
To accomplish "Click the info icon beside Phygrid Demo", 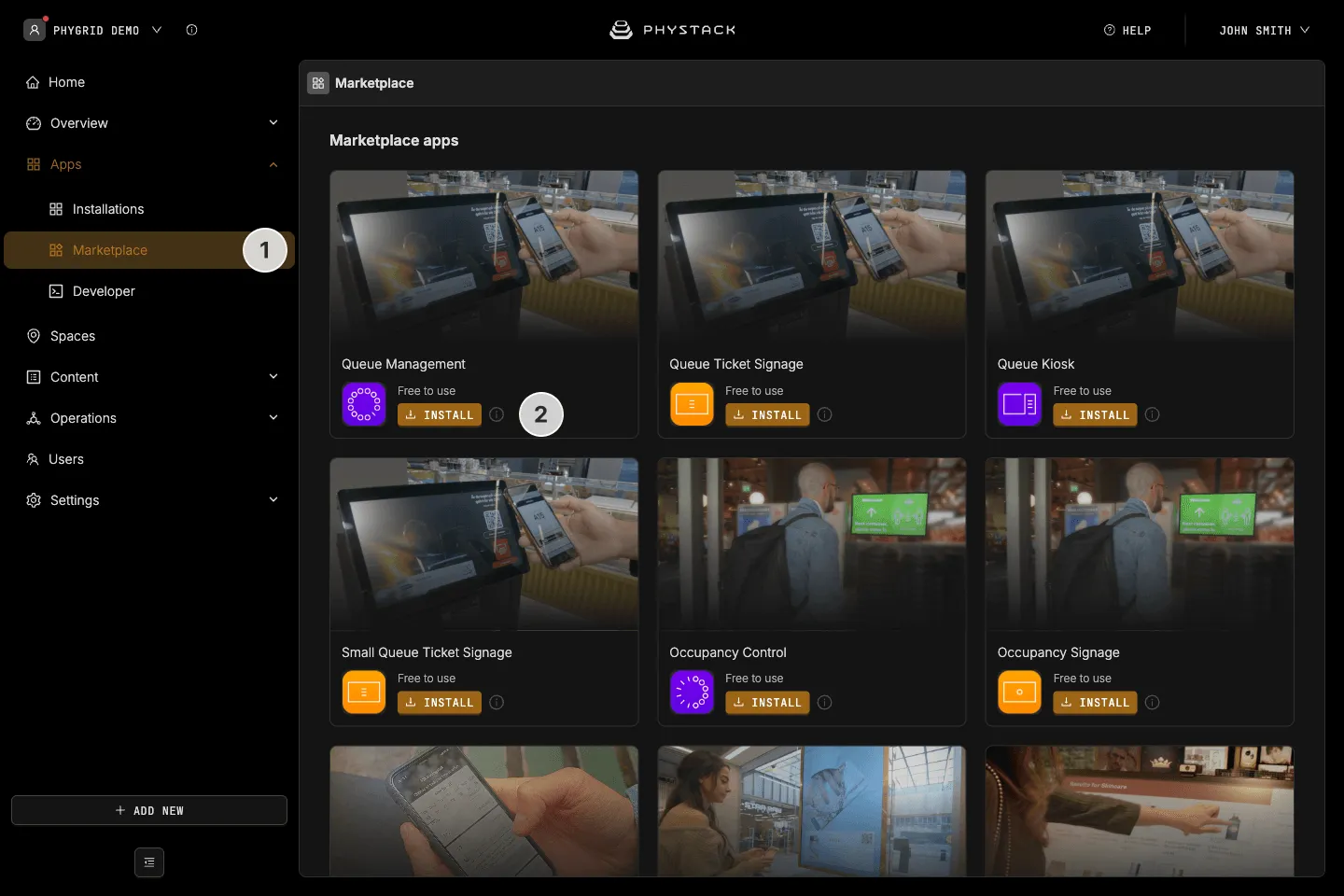I will 191,30.
